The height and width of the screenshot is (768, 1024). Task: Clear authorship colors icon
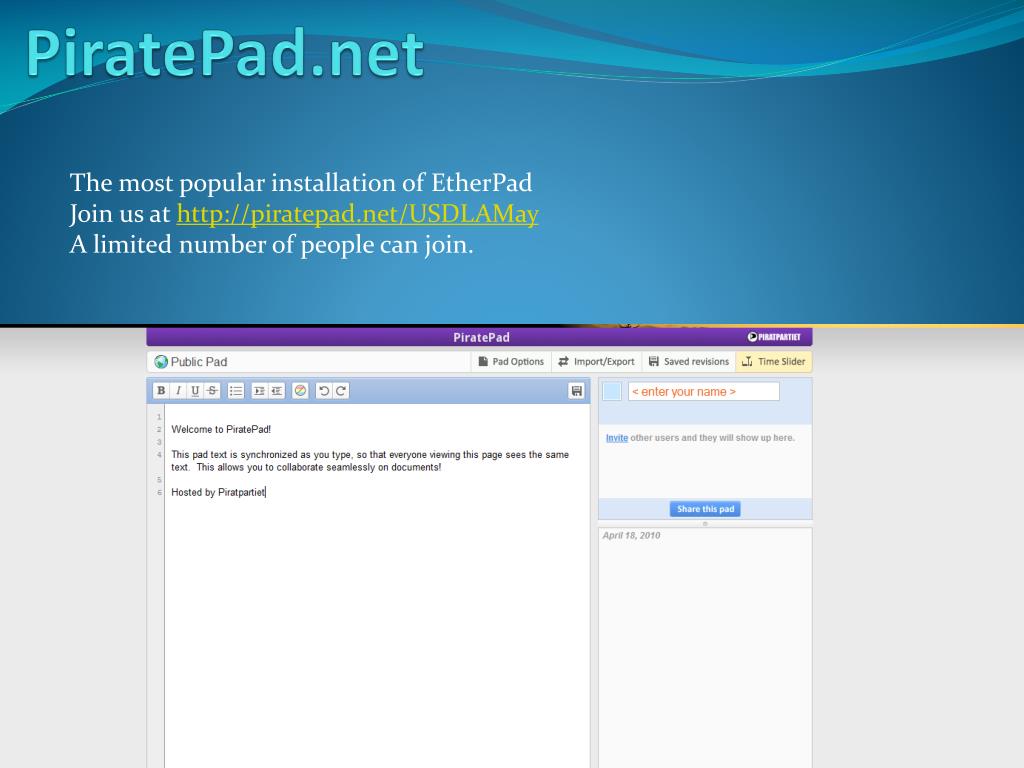pos(300,391)
